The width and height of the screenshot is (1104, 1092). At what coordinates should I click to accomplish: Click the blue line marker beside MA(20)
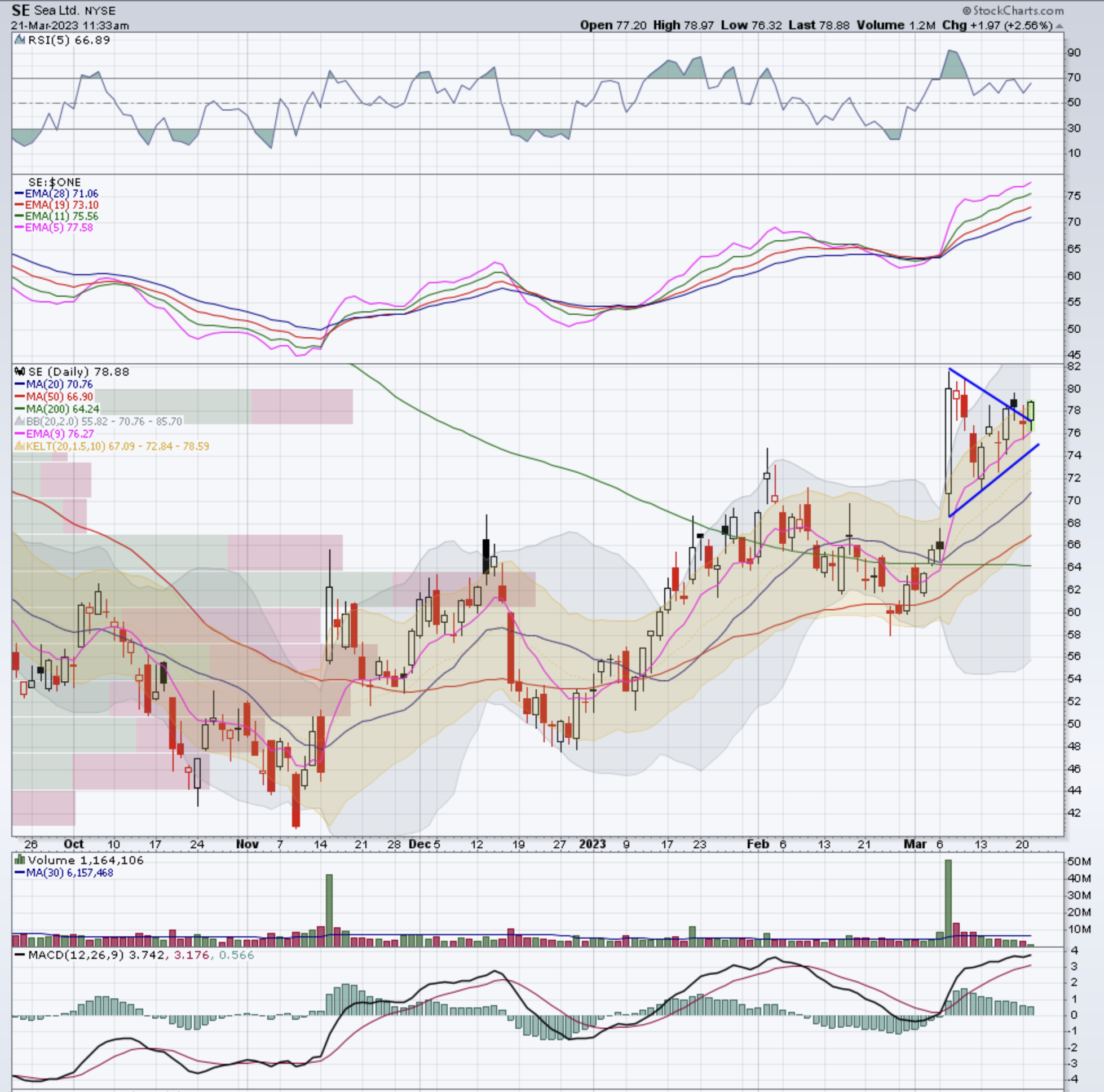[x=19, y=384]
